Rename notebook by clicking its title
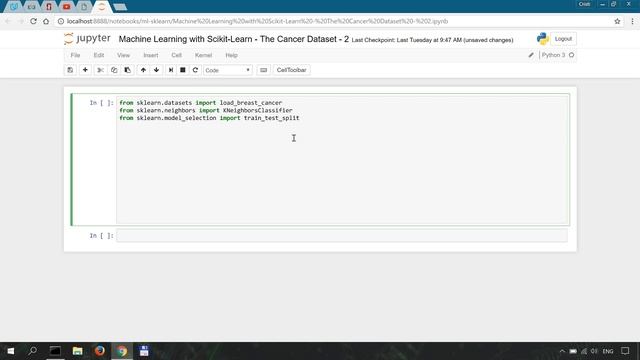 (233, 39)
